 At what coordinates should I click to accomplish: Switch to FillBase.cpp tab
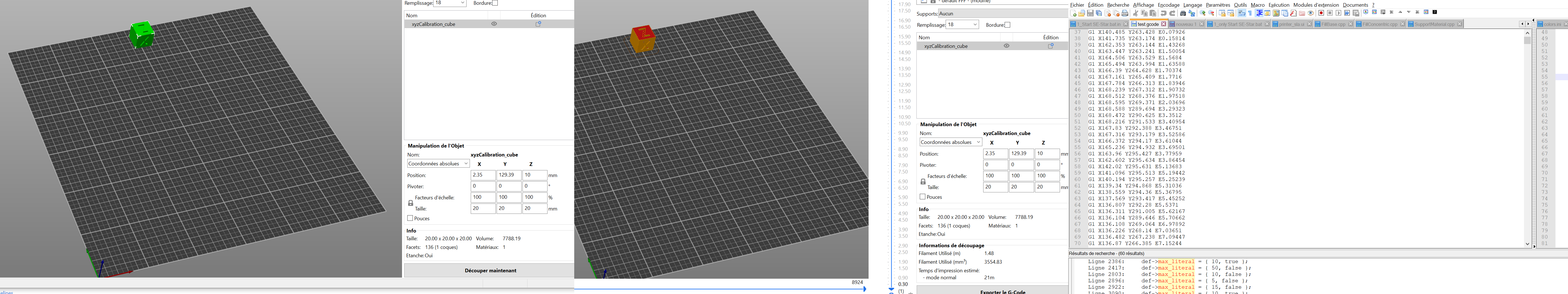(x=1334, y=24)
